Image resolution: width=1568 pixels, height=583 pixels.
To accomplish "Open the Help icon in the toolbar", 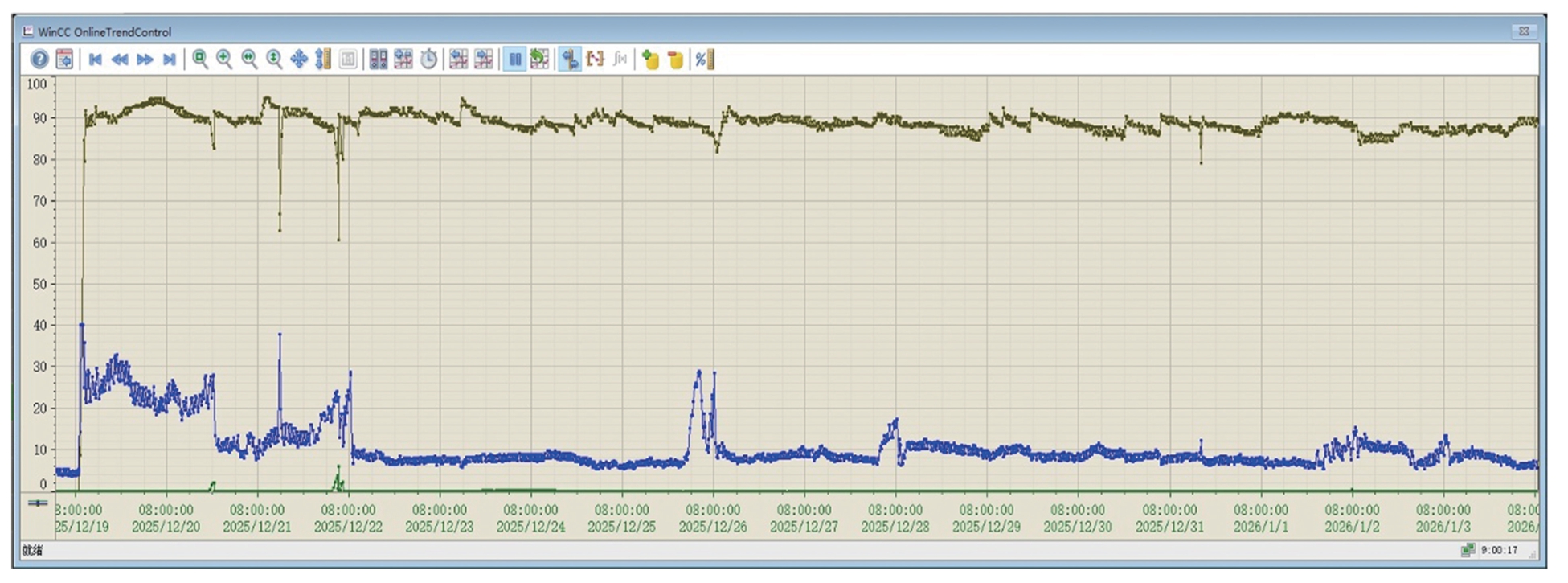I will tap(39, 59).
